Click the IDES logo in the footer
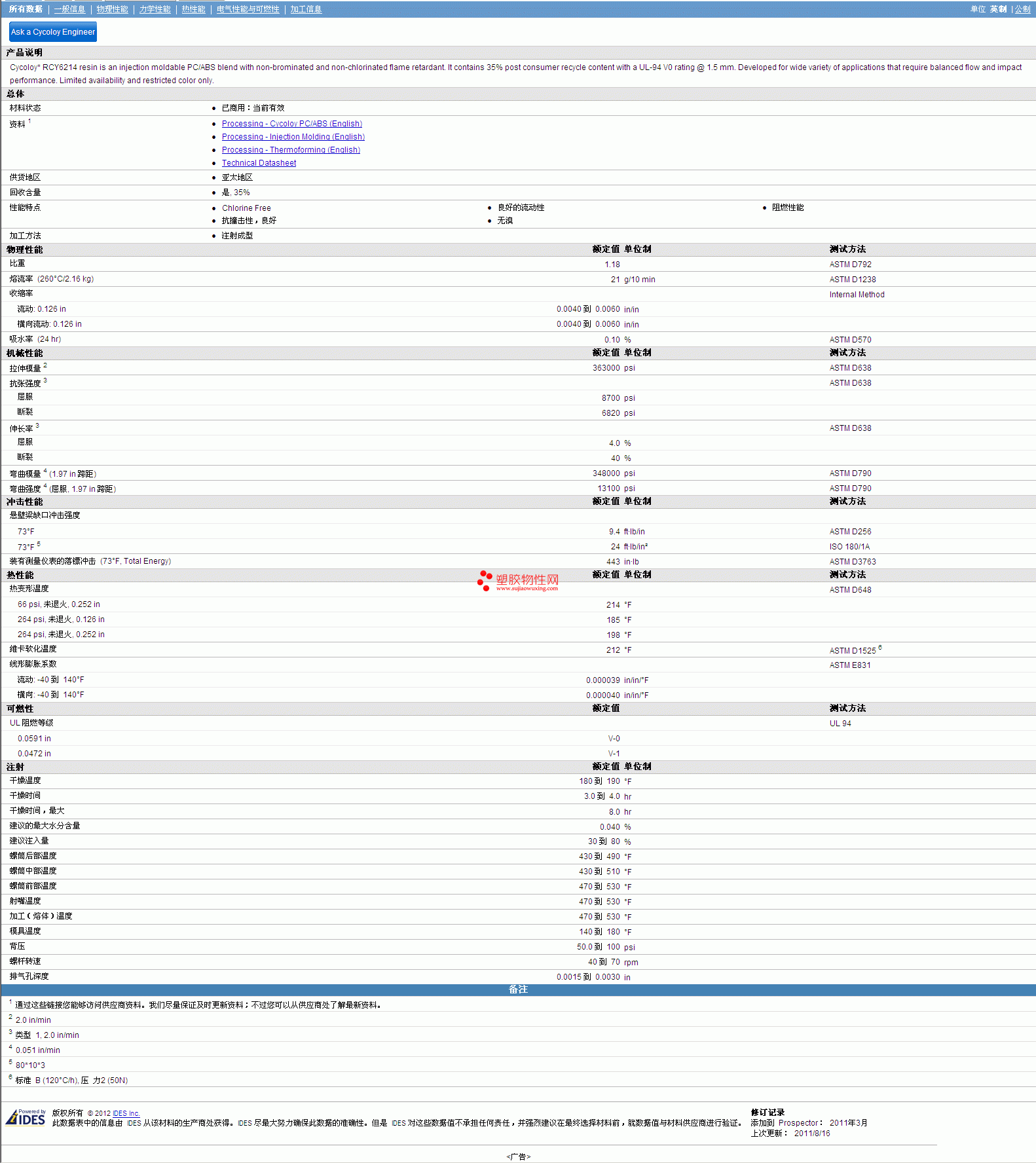The height and width of the screenshot is (1163, 1036). tap(26, 1117)
